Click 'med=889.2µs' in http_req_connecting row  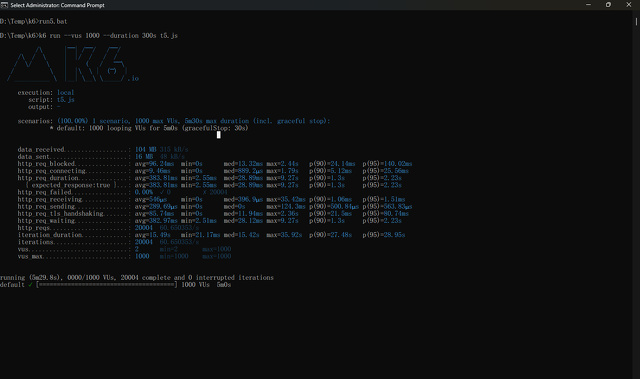point(243,171)
